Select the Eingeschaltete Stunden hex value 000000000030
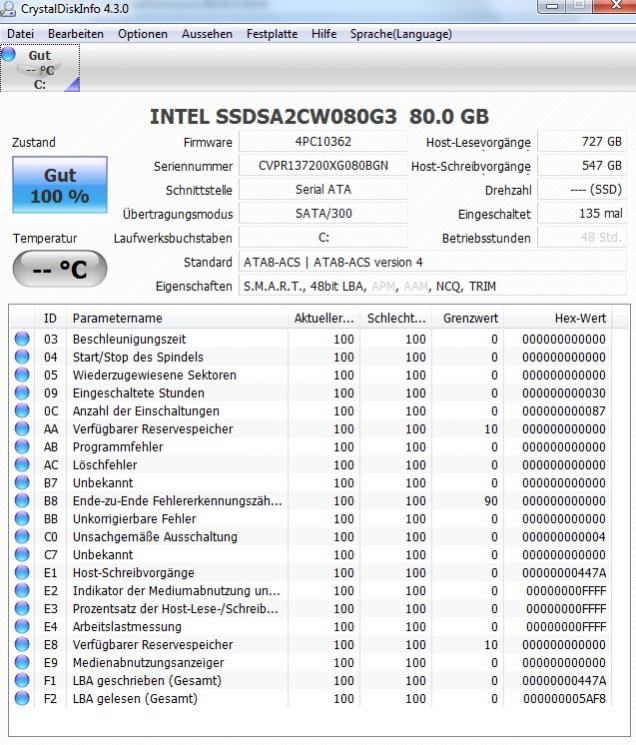The width and height of the screenshot is (636, 745). (564, 393)
